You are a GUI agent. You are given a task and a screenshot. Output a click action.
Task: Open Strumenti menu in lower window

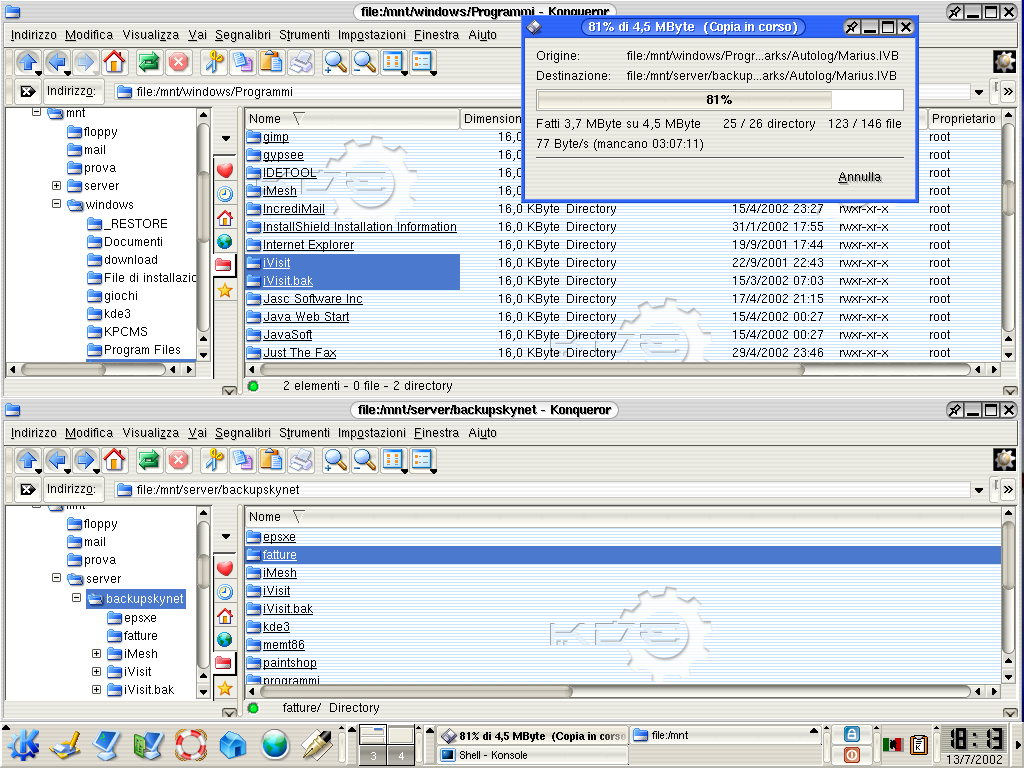click(304, 433)
